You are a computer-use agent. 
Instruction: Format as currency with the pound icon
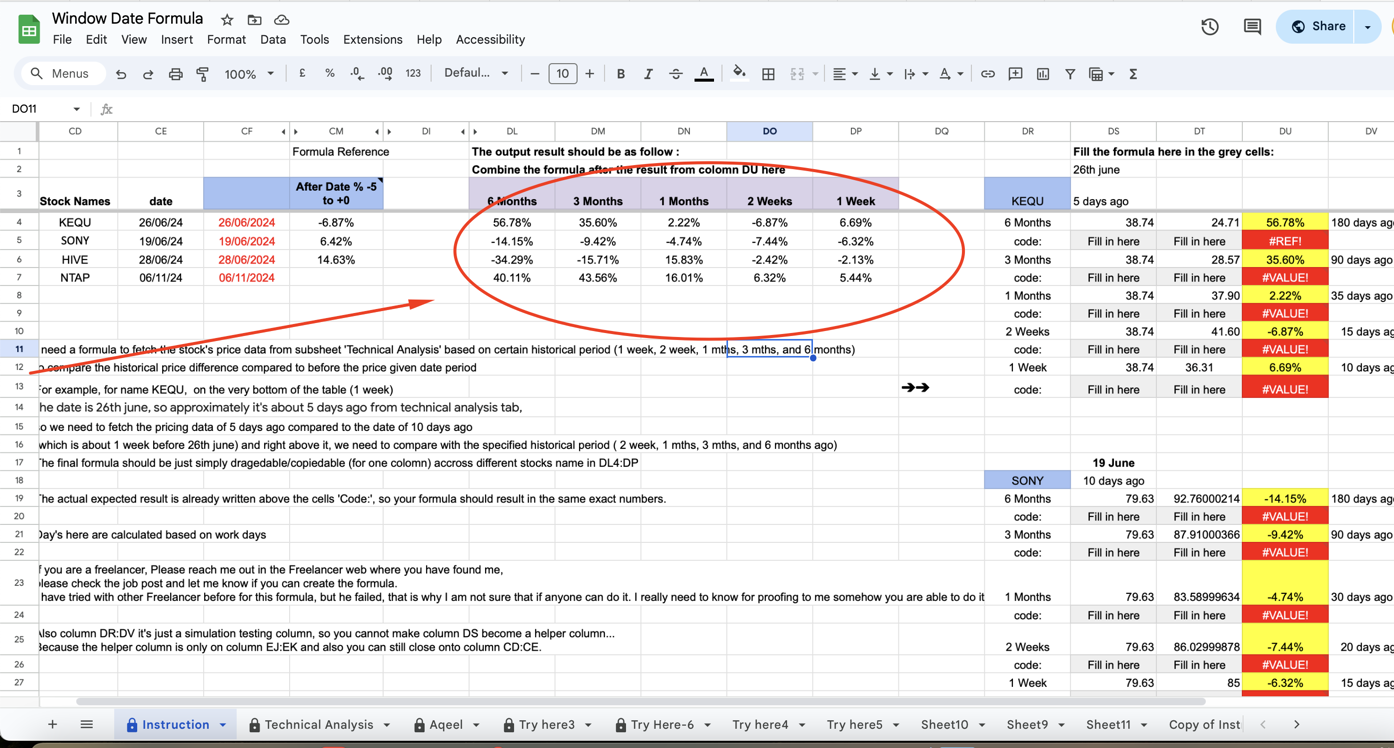[x=302, y=74]
